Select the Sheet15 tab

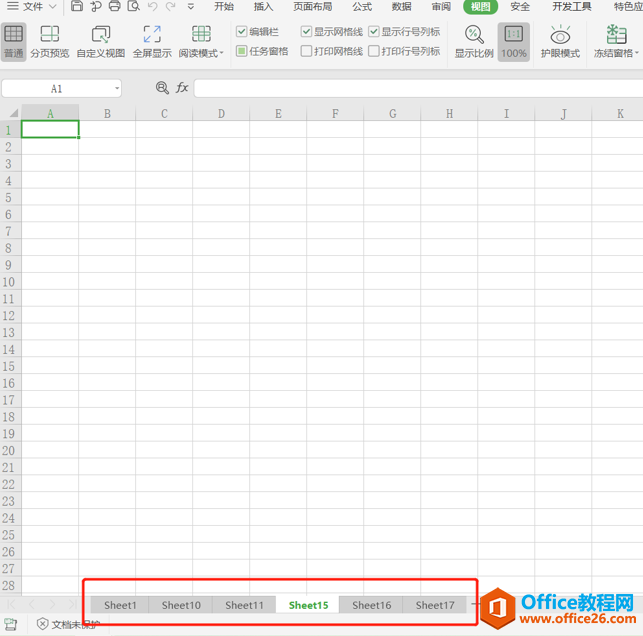coord(308,605)
